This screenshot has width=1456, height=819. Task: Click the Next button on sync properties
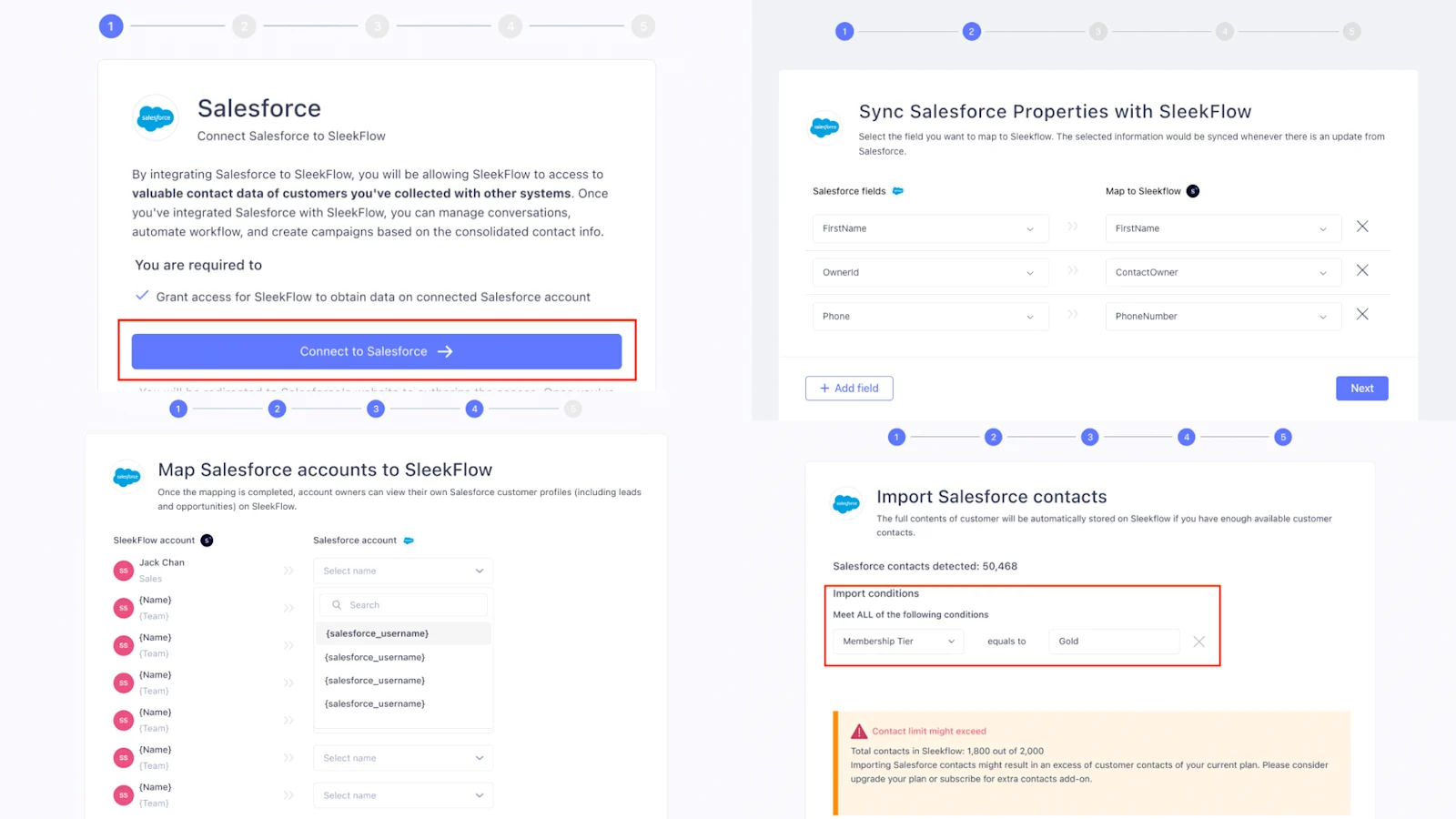click(1361, 388)
